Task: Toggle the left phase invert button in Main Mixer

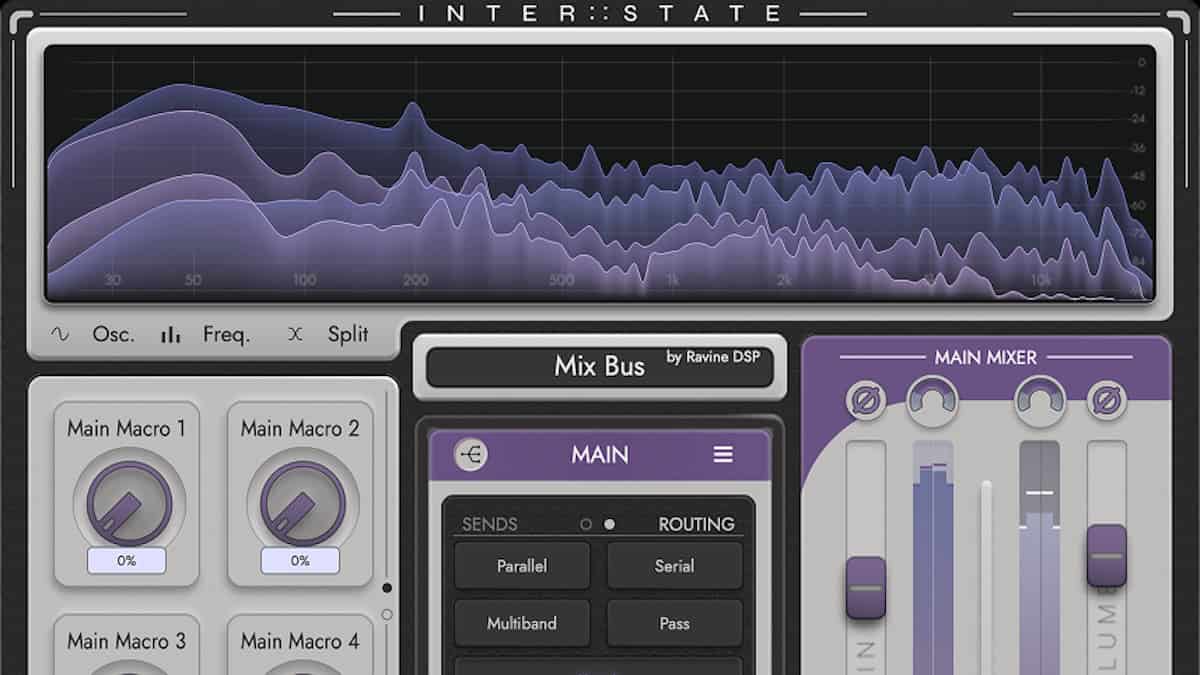Action: tap(866, 401)
